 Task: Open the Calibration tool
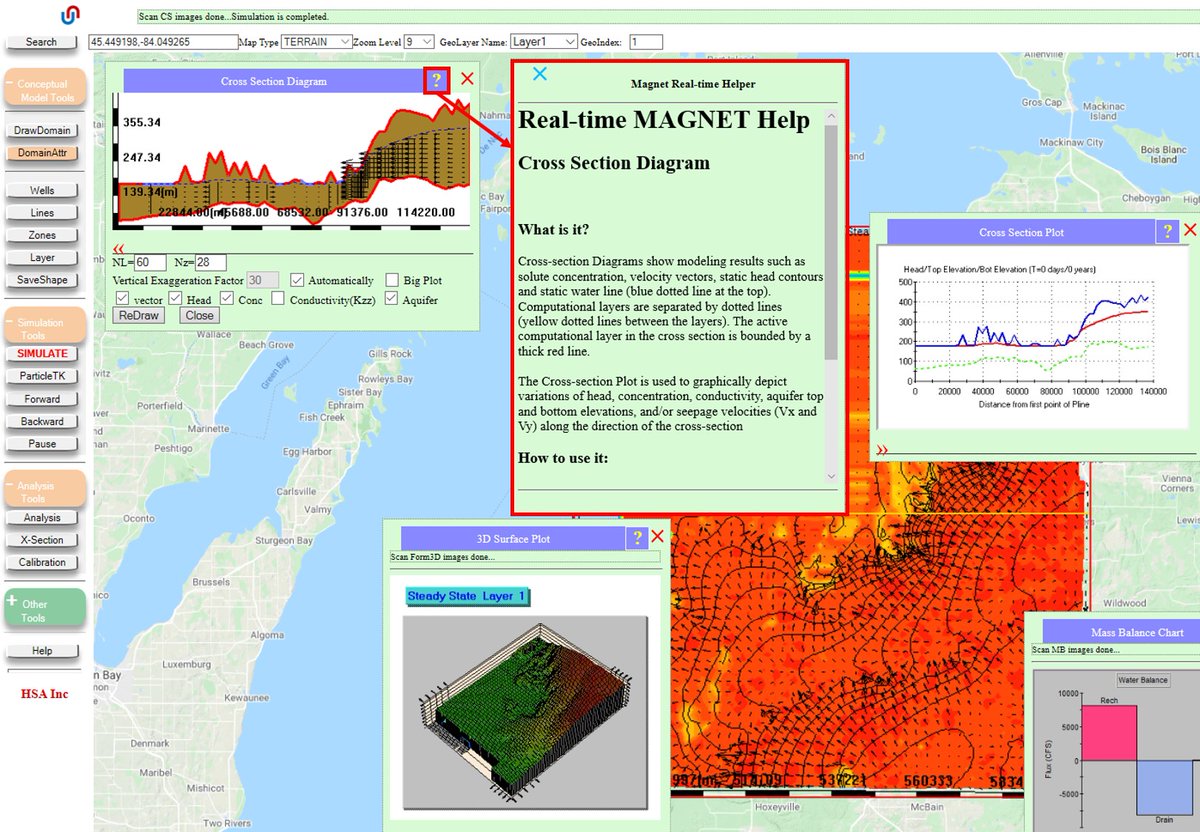click(41, 562)
